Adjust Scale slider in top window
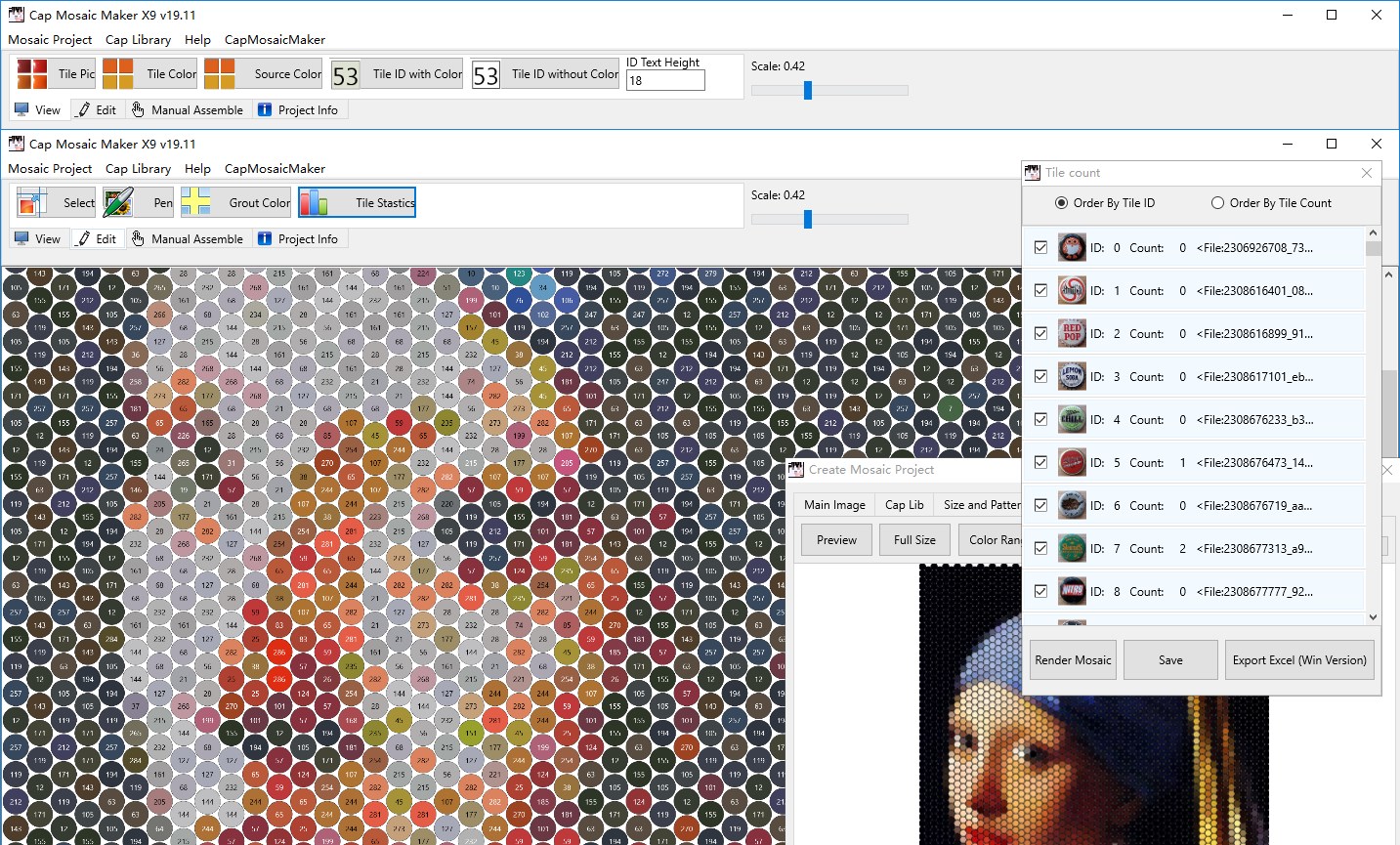 [x=808, y=90]
